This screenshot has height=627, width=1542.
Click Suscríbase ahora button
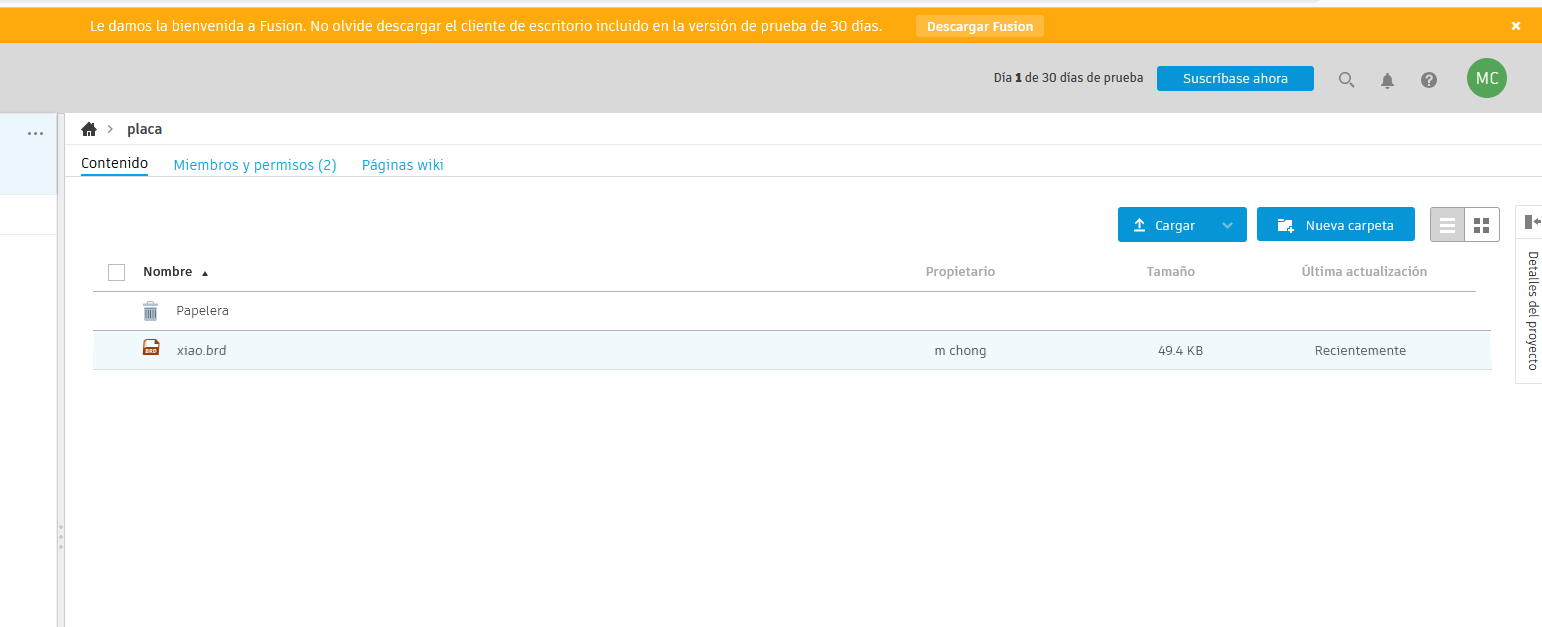tap(1235, 78)
